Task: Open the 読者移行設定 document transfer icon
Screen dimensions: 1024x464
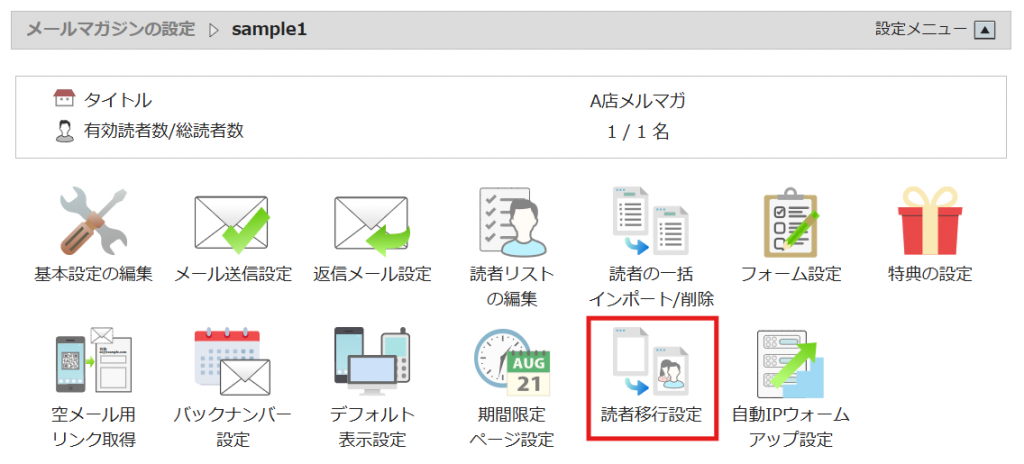Action: 651,362
